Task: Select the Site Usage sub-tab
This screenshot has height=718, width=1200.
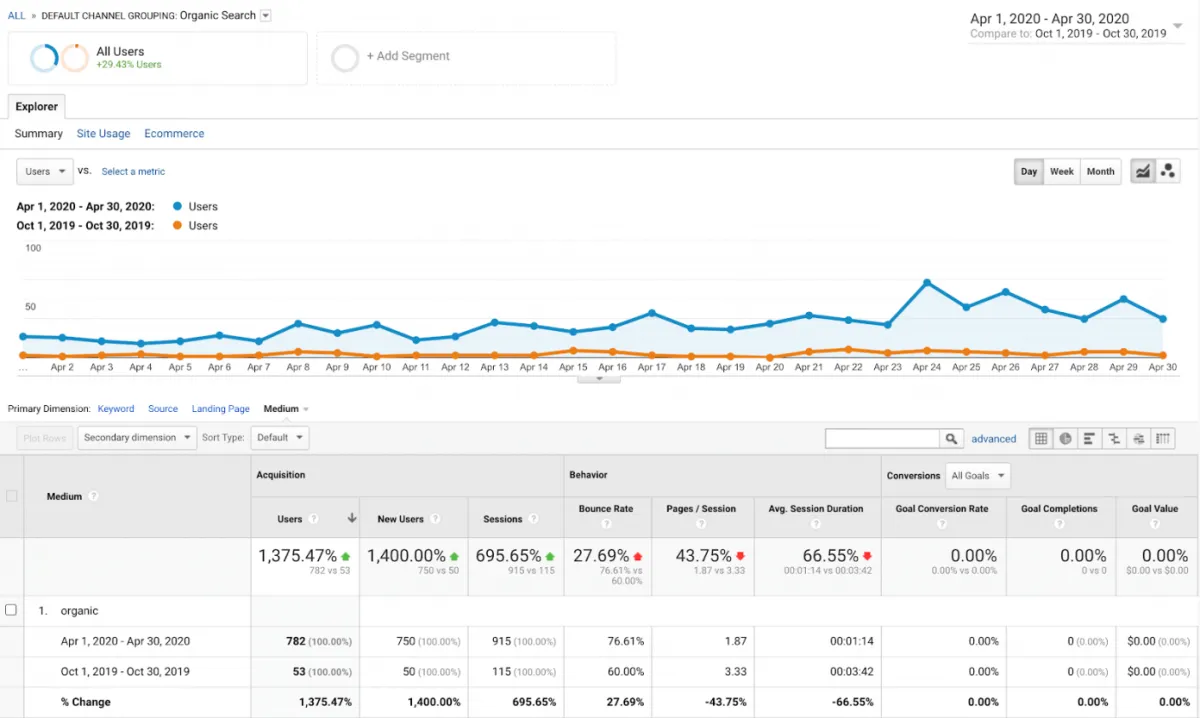Action: tap(104, 133)
